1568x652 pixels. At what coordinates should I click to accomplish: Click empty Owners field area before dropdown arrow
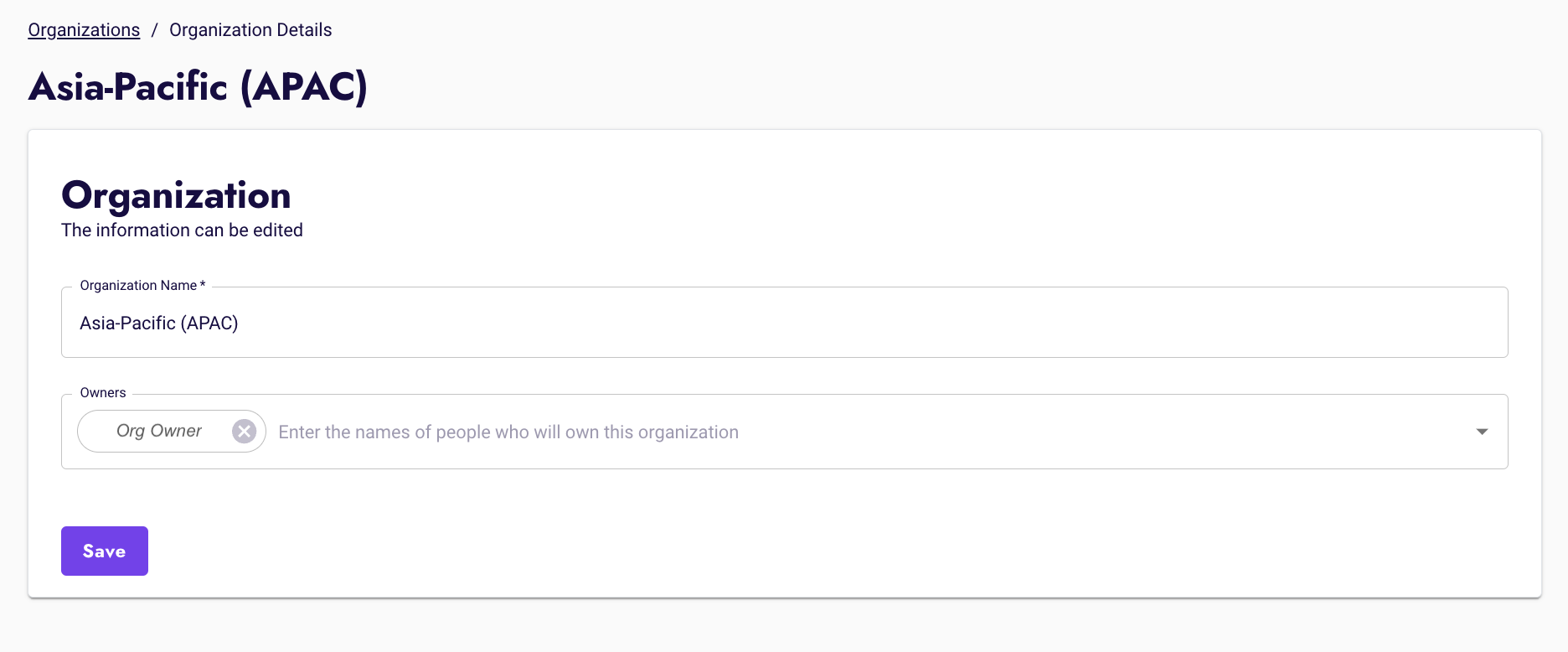pyautogui.click(x=1173, y=432)
